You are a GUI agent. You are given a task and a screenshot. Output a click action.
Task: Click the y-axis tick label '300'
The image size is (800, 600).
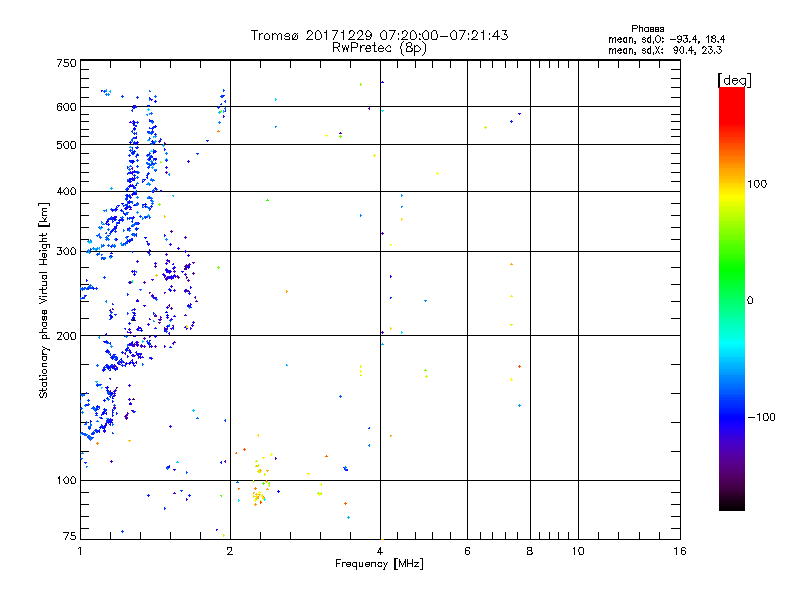[67, 252]
